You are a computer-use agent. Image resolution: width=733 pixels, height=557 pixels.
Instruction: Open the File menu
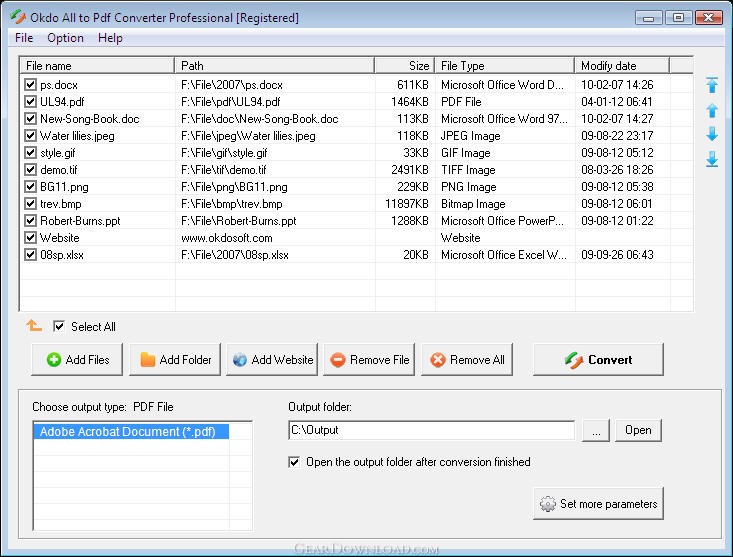tap(24, 38)
